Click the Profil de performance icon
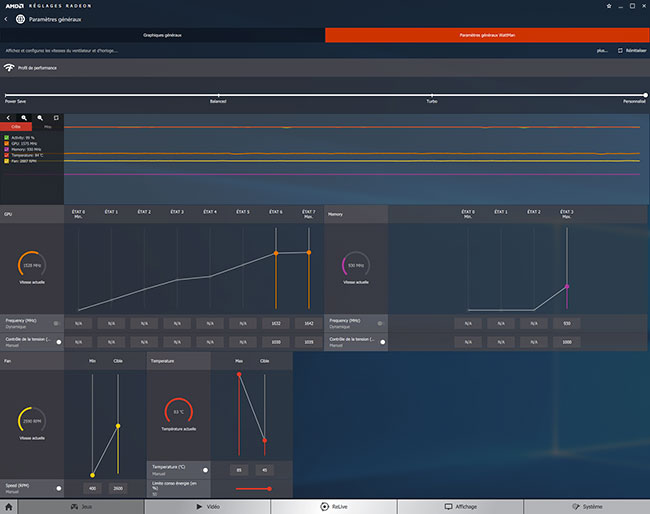Viewport: 650px width, 514px height. pos(9,68)
